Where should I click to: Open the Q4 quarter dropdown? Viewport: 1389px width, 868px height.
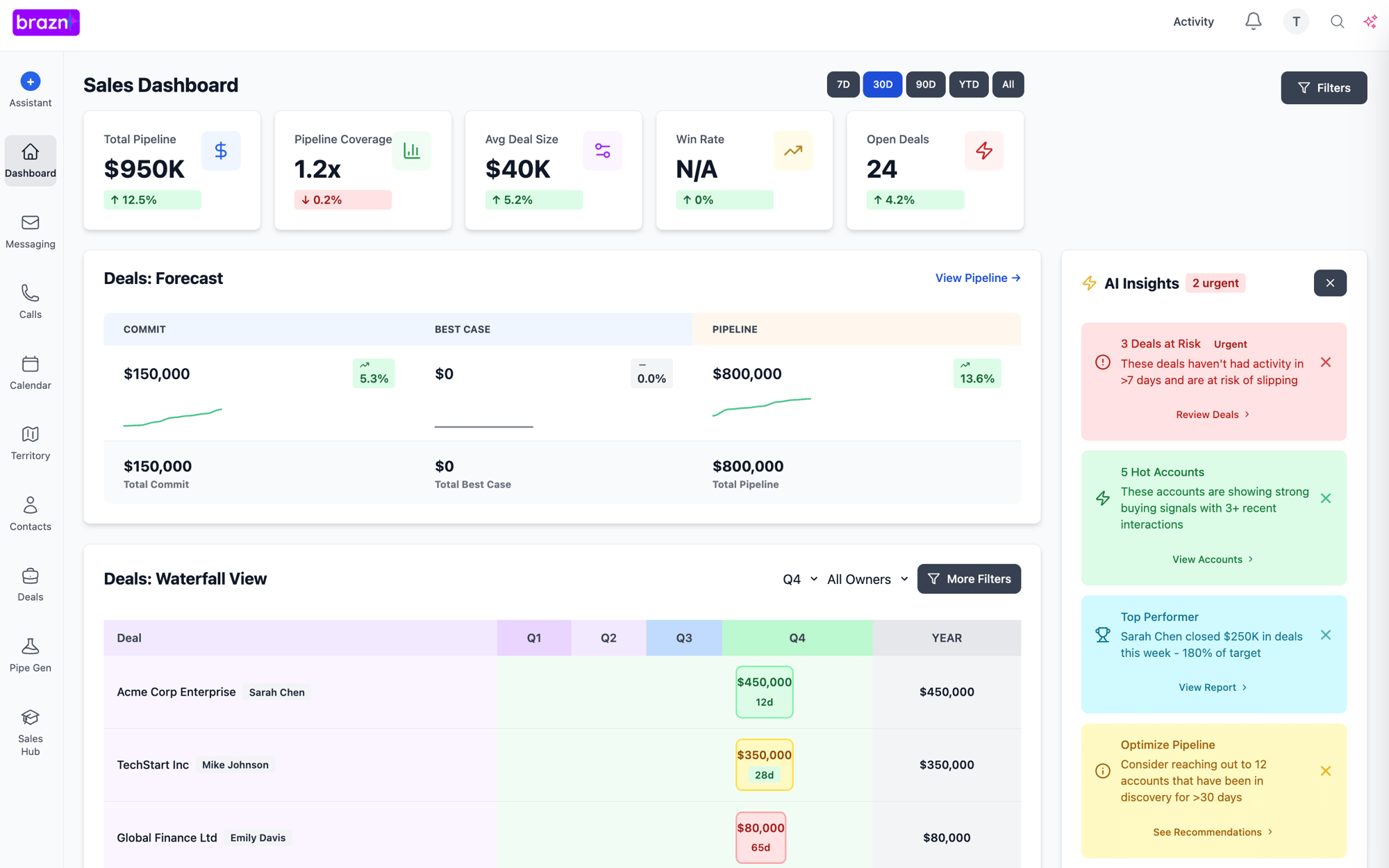coord(800,579)
